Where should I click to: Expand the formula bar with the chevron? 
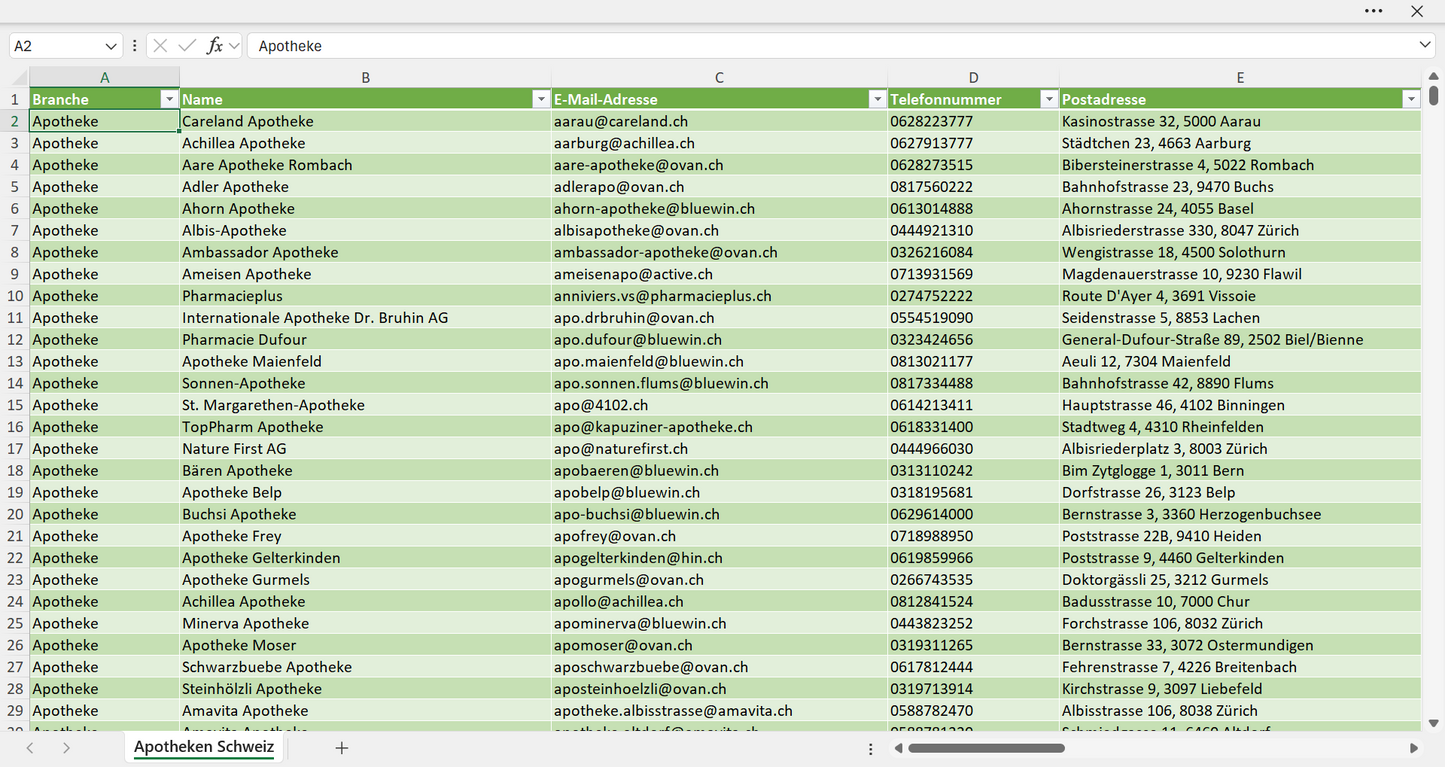coord(1424,46)
